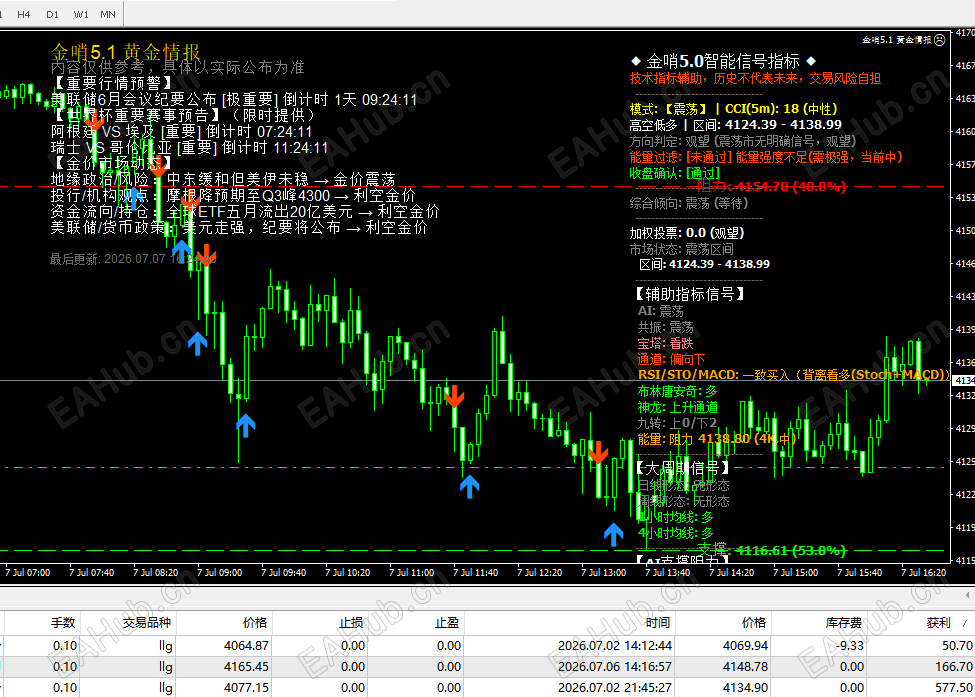Click the -9.33 swap cell
This screenshot has width=975, height=697.
pos(849,645)
